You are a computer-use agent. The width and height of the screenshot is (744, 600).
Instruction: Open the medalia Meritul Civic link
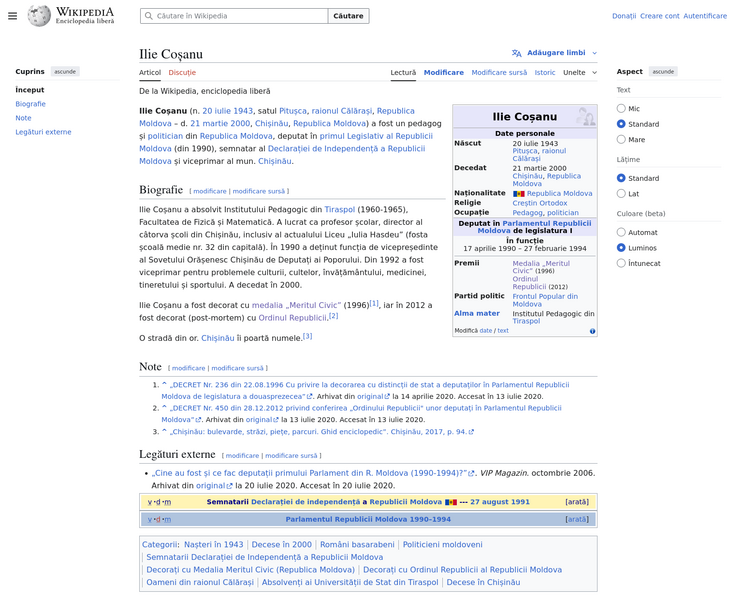tap(297, 305)
